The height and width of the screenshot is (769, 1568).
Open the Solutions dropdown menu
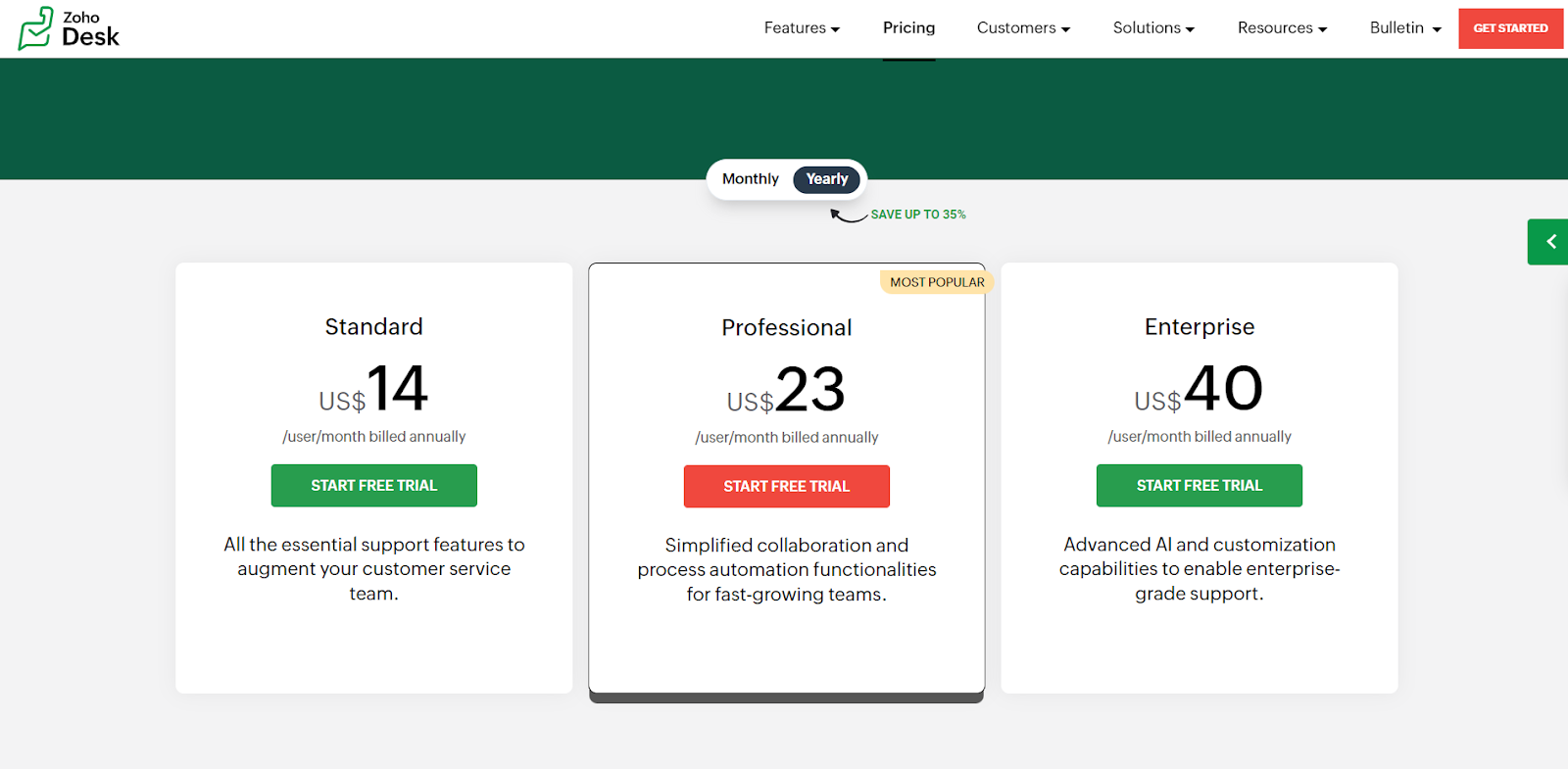pyautogui.click(x=1153, y=28)
